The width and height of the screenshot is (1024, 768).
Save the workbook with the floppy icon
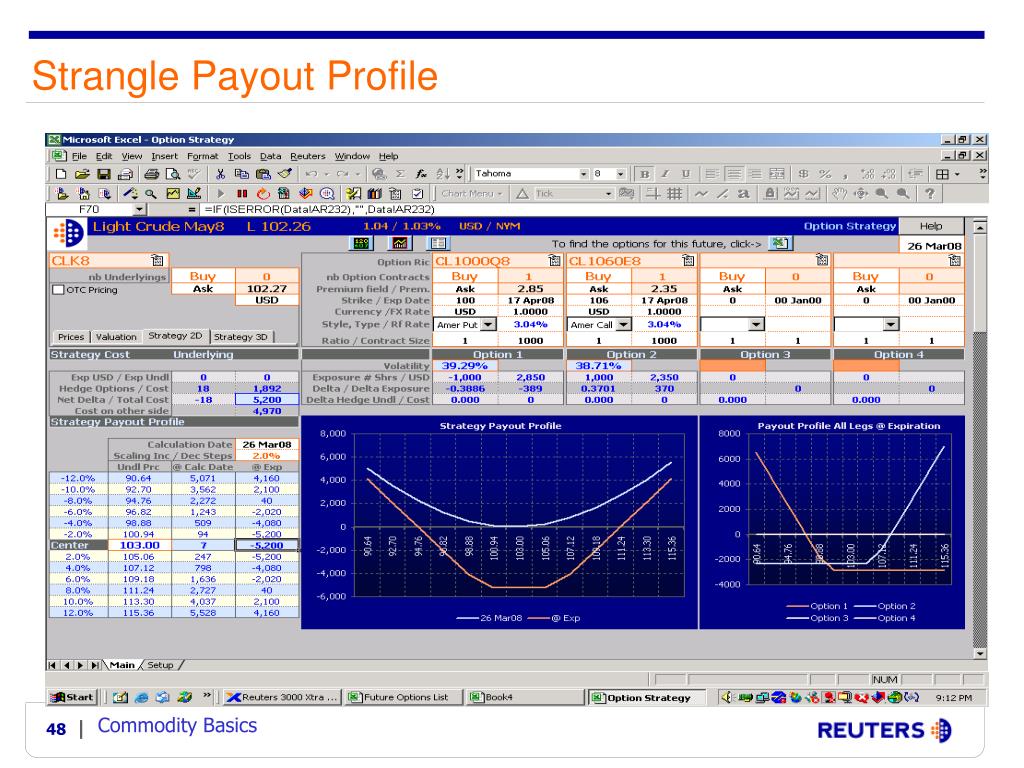point(103,174)
